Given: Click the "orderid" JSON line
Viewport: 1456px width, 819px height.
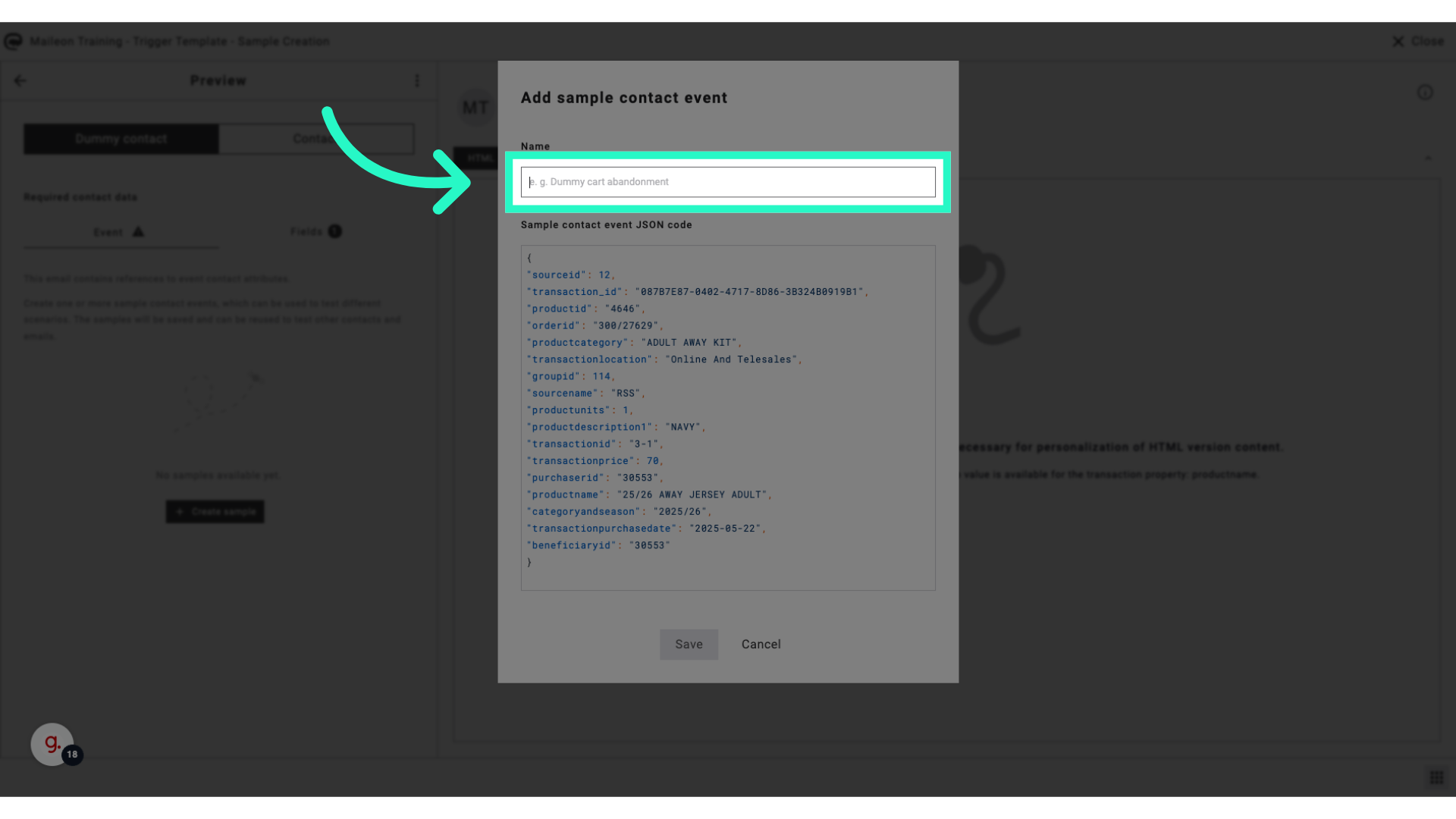Looking at the screenshot, I should coord(595,325).
